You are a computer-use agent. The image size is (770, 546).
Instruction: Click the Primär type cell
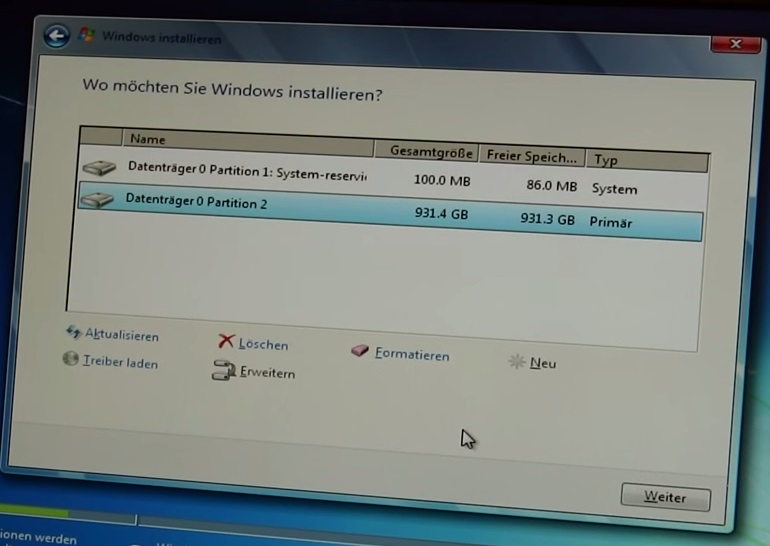click(x=610, y=222)
